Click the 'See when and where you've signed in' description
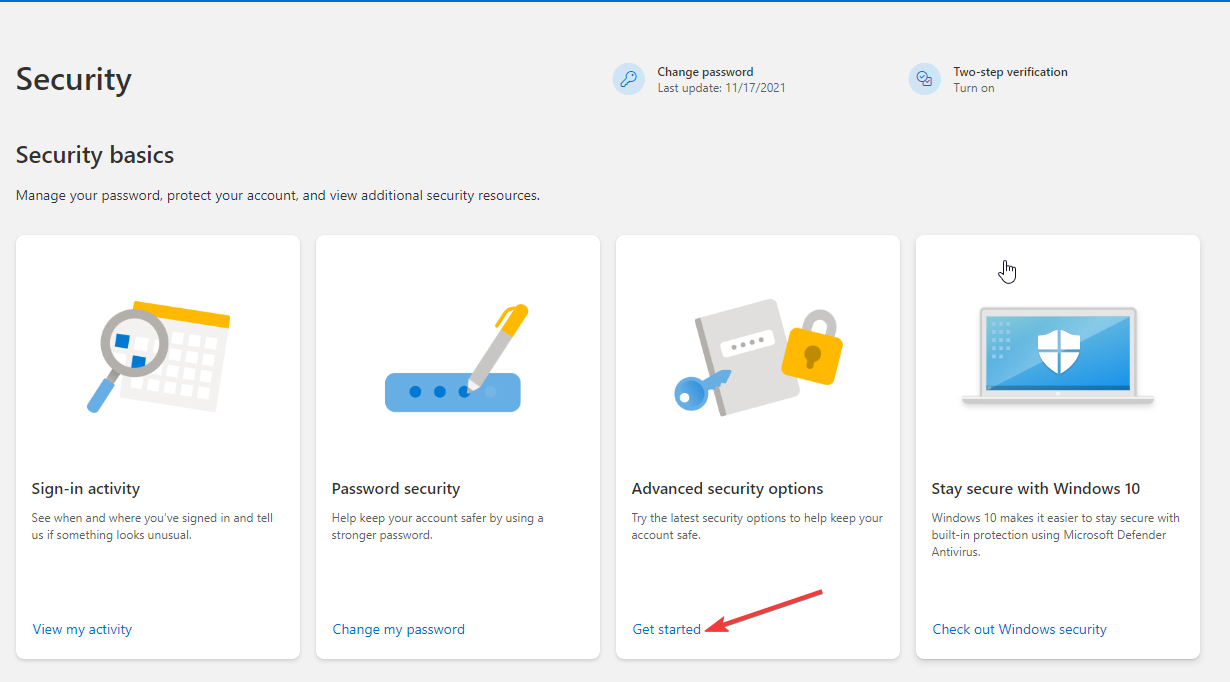 152,526
